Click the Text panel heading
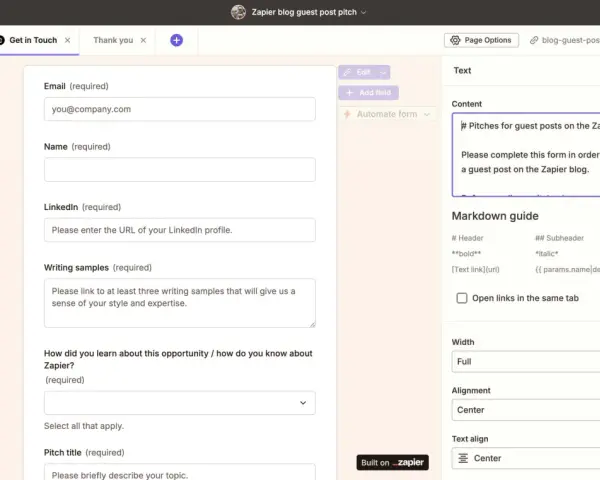 462,70
